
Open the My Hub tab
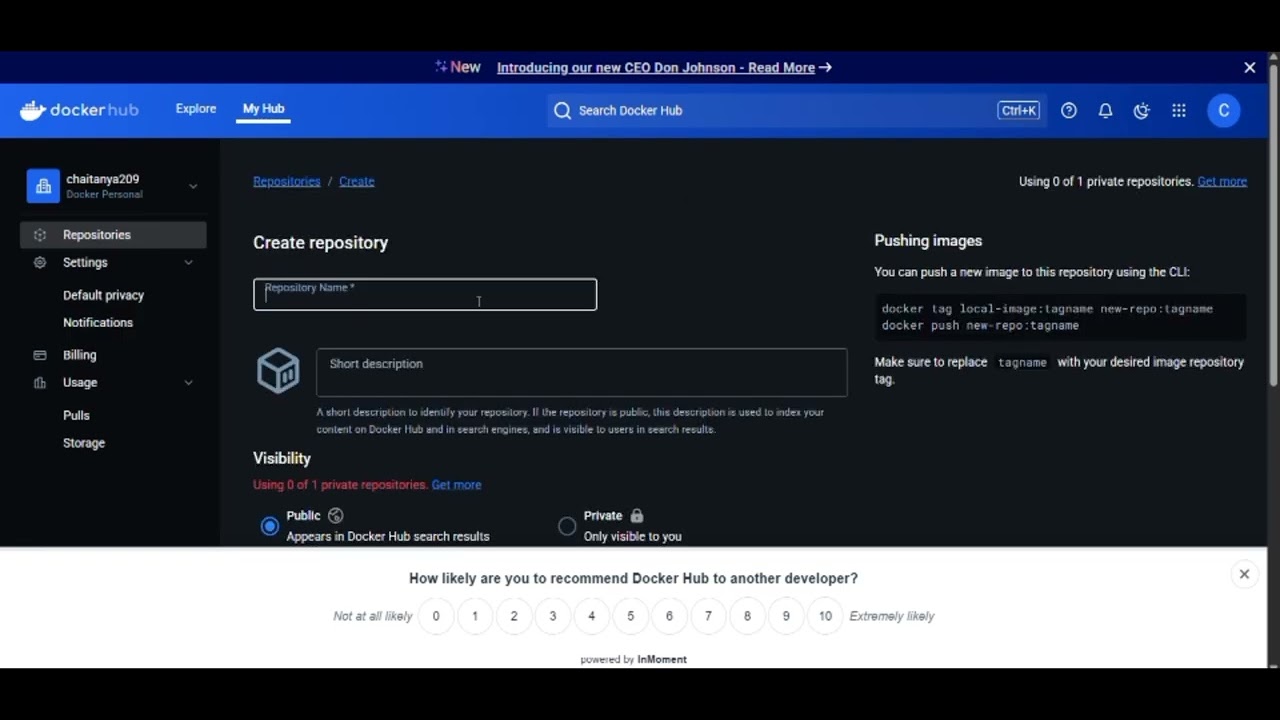tap(264, 109)
